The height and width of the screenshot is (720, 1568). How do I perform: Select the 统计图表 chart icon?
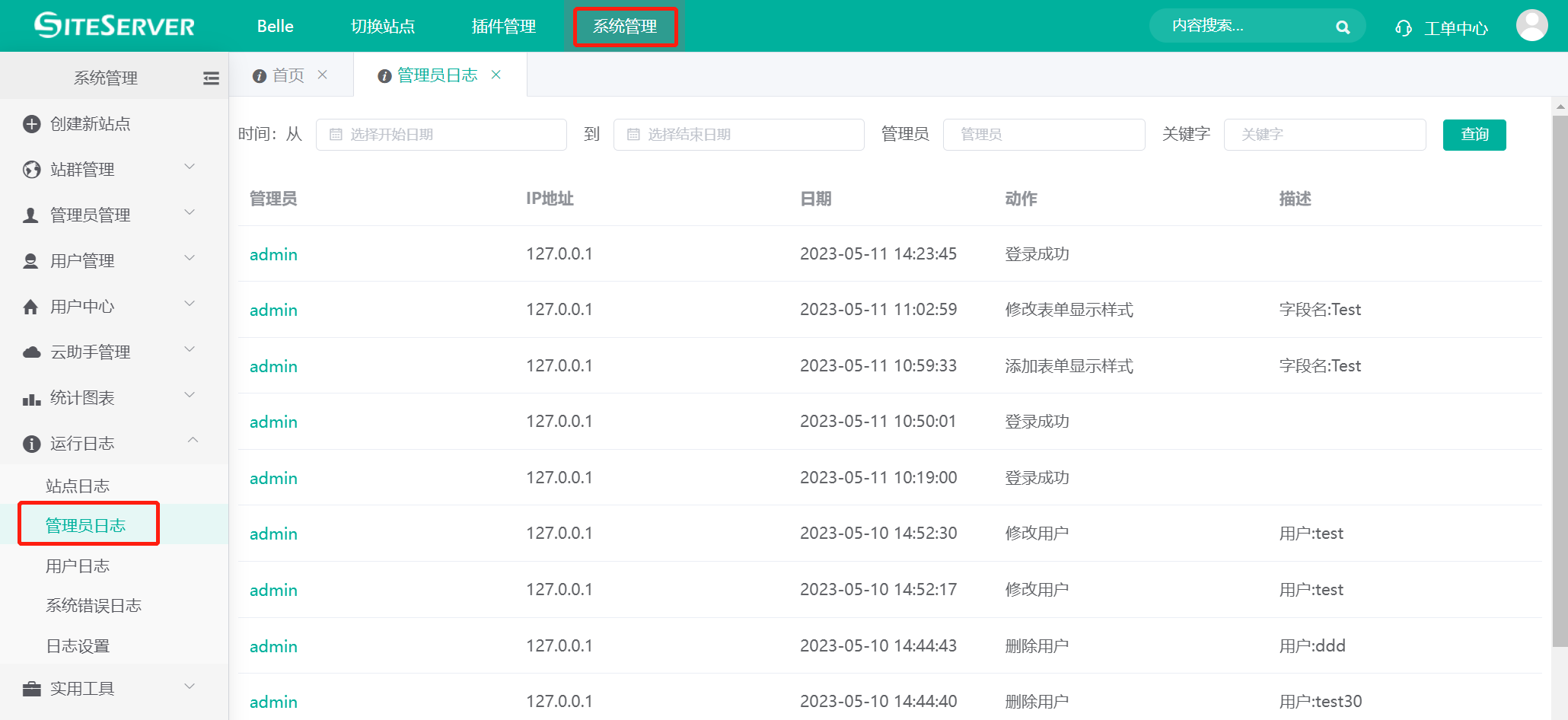31,397
